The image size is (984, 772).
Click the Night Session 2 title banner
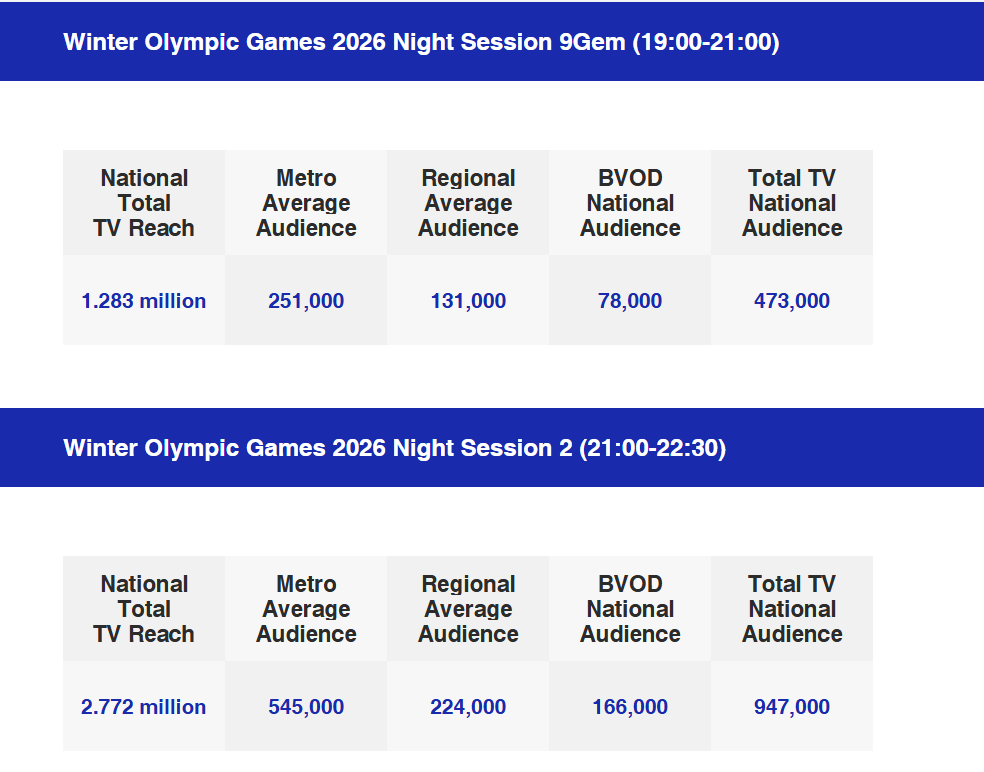tap(394, 448)
